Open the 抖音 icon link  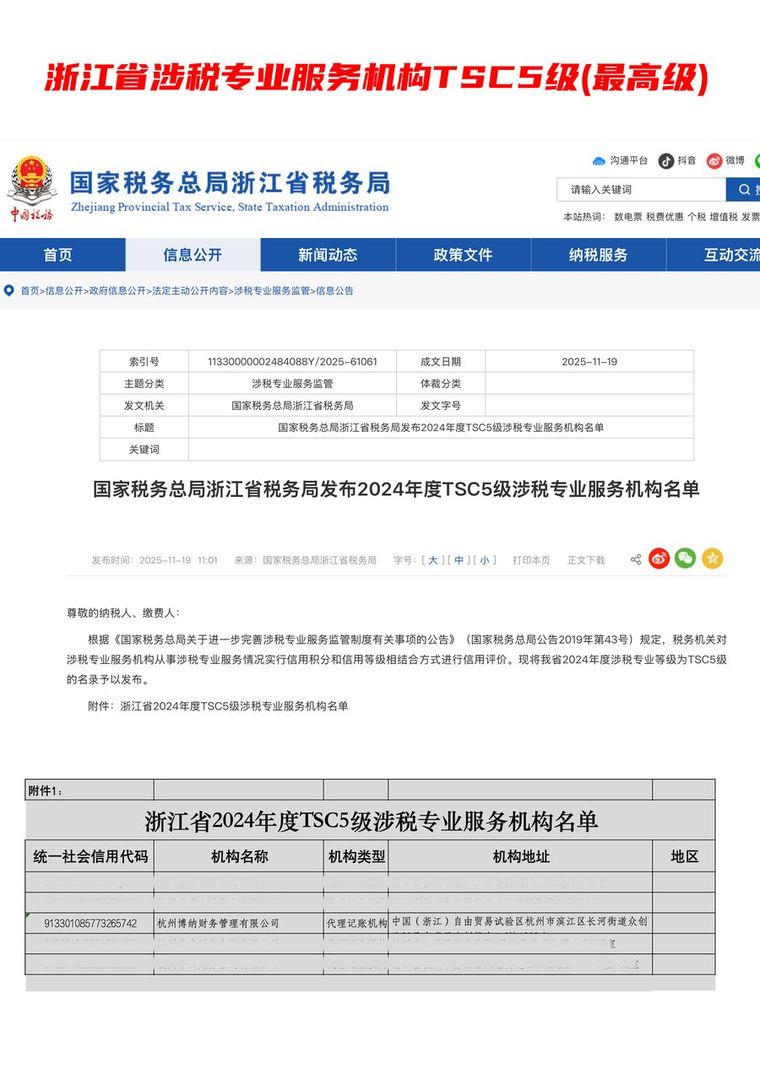pyautogui.click(x=666, y=161)
